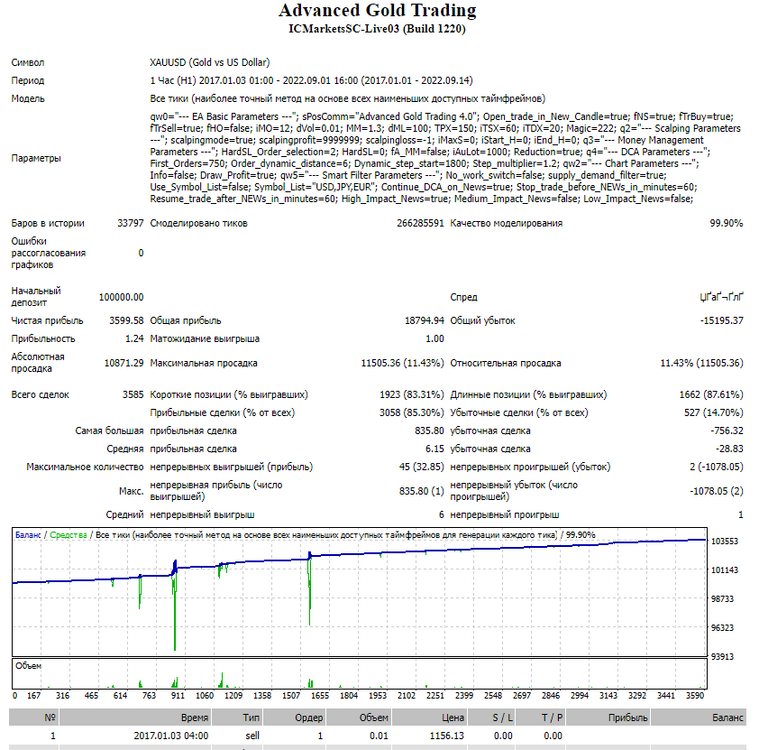
Task: Click the relative drawdown '11.43% (11505.36)'
Action: click(x=701, y=363)
